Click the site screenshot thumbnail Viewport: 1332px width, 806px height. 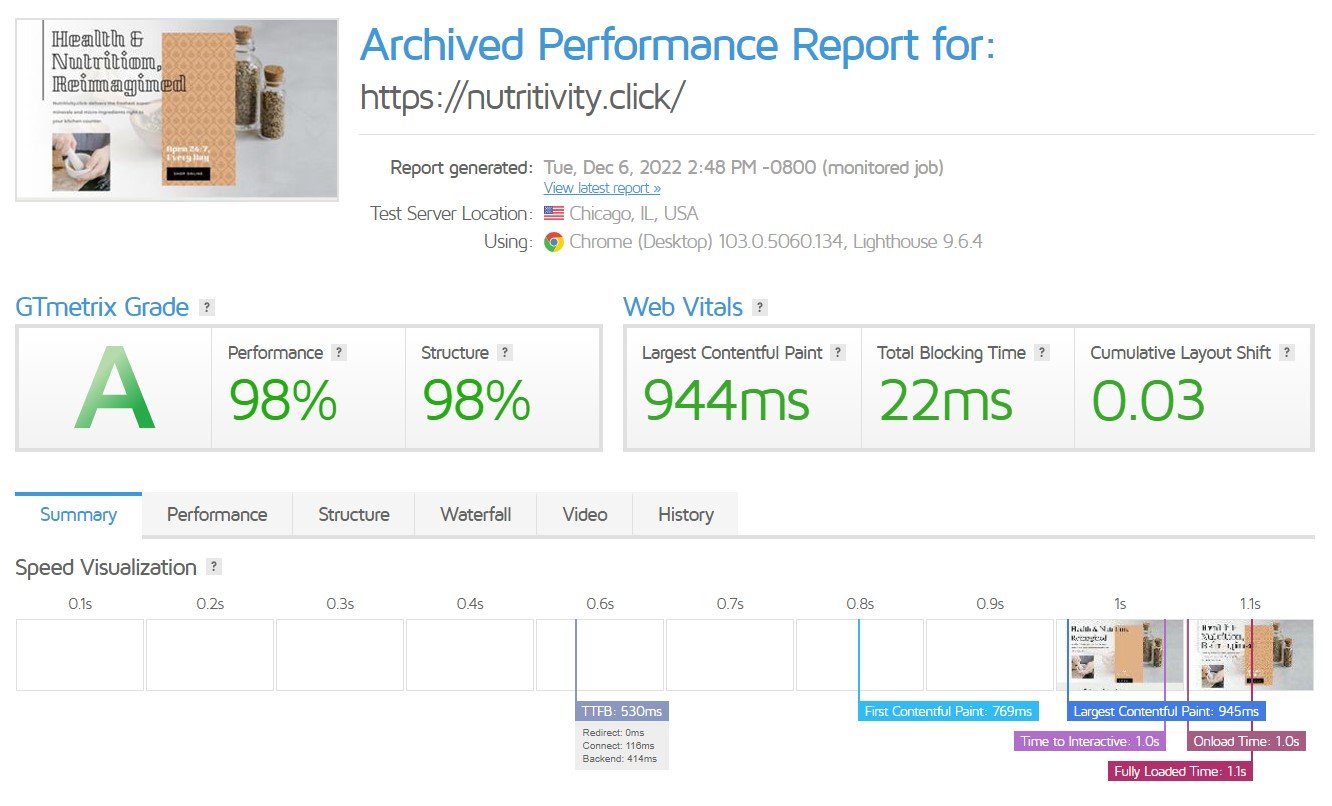177,110
